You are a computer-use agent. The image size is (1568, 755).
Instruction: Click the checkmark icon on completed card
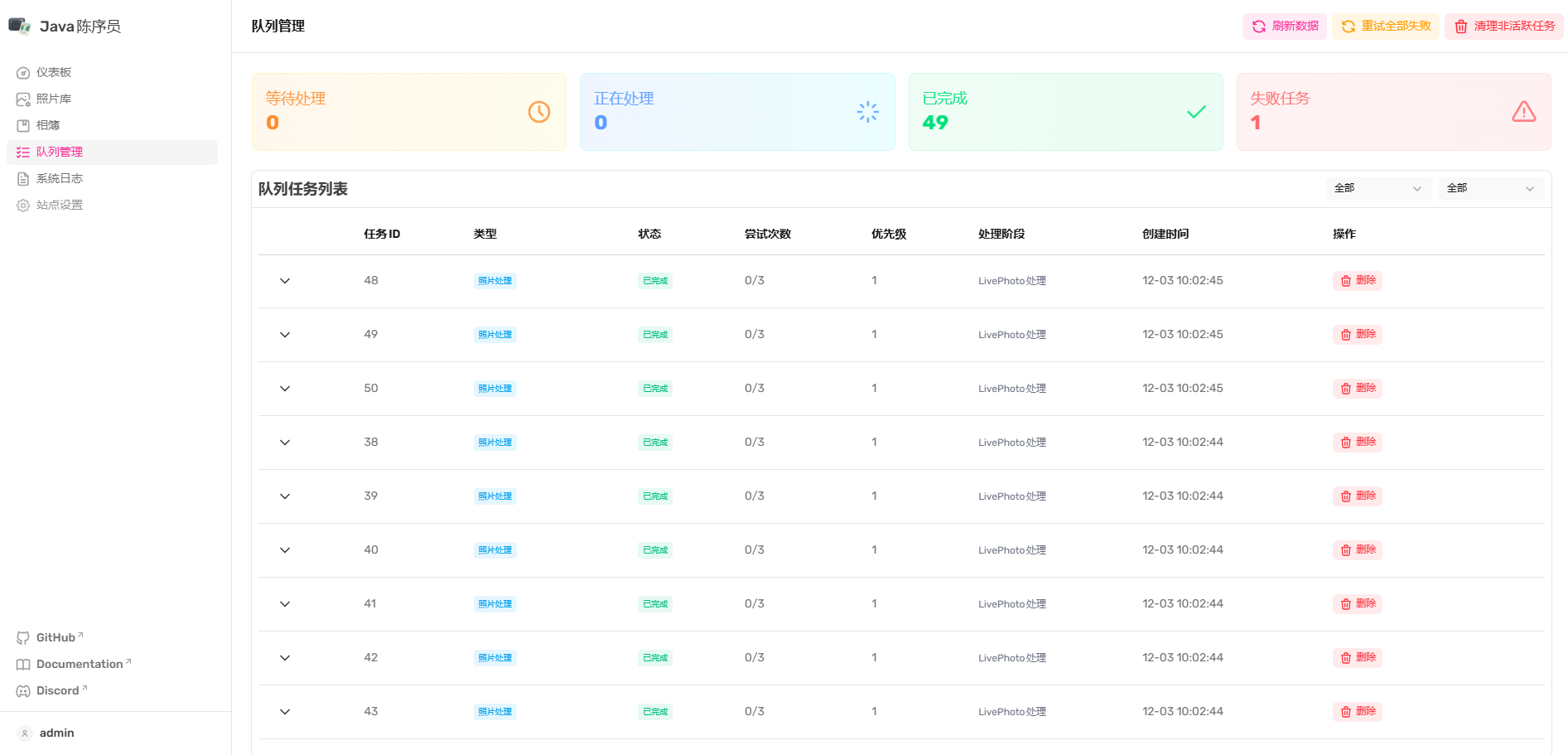point(1196,112)
